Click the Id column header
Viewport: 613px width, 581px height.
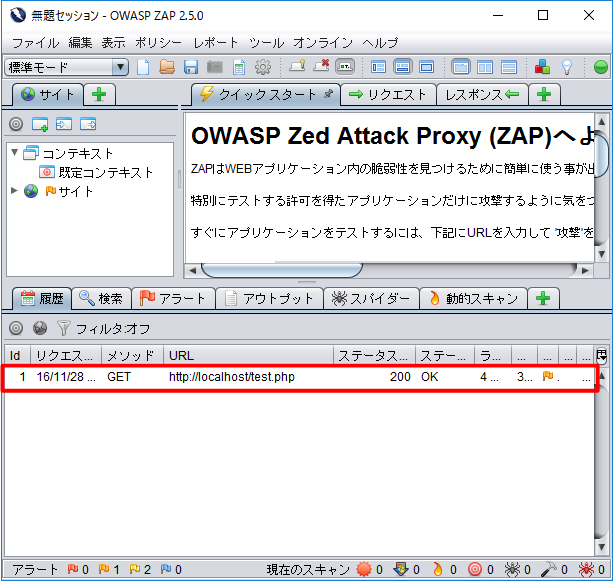(x=18, y=355)
